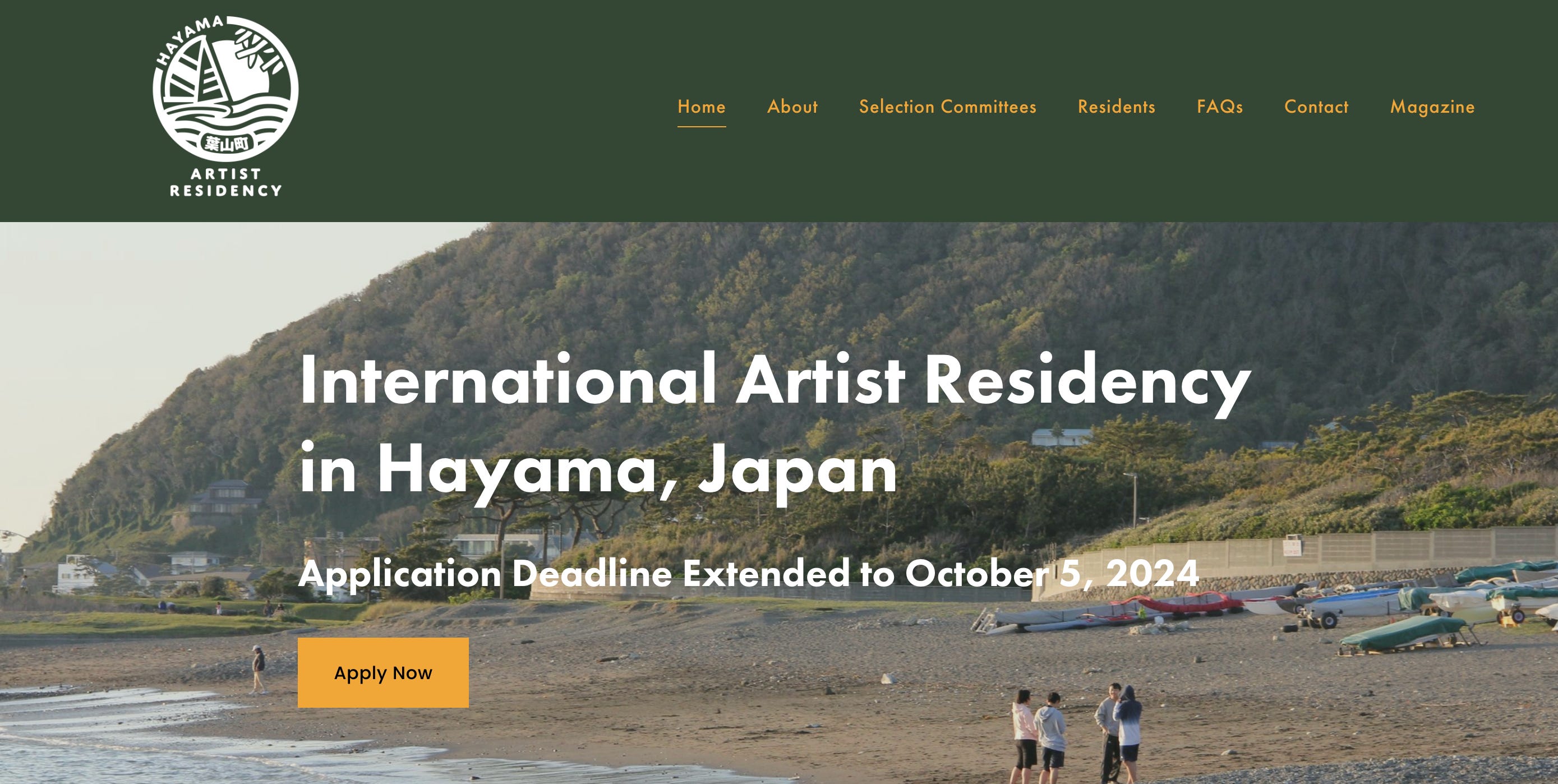Click the green-covered boat on the sand
Screen dimensions: 1558x784
tap(1403, 634)
